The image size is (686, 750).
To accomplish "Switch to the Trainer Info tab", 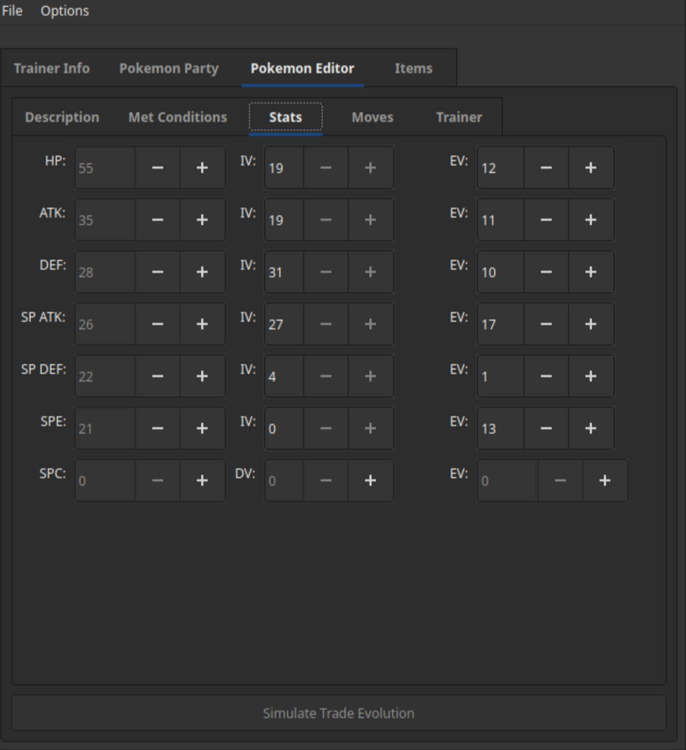I will (51, 69).
